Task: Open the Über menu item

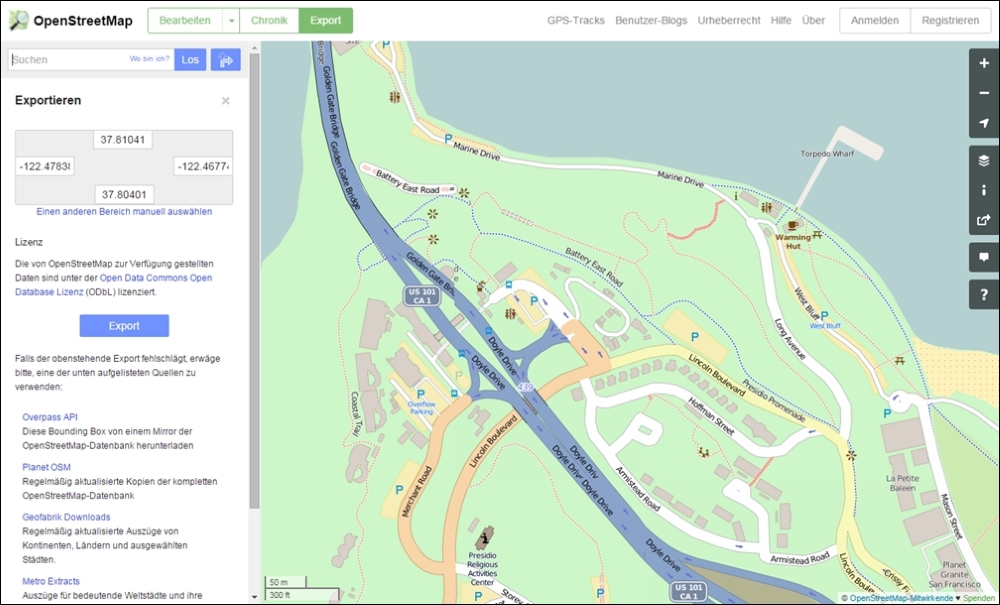Action: point(813,20)
